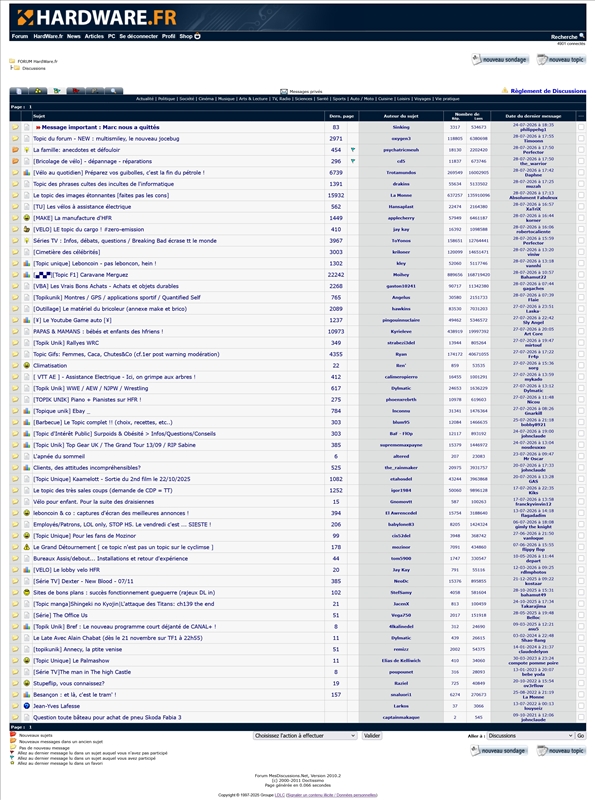Open last page 15932 of images étonnantes
This screenshot has height=800, width=595.
pyautogui.click(x=336, y=195)
